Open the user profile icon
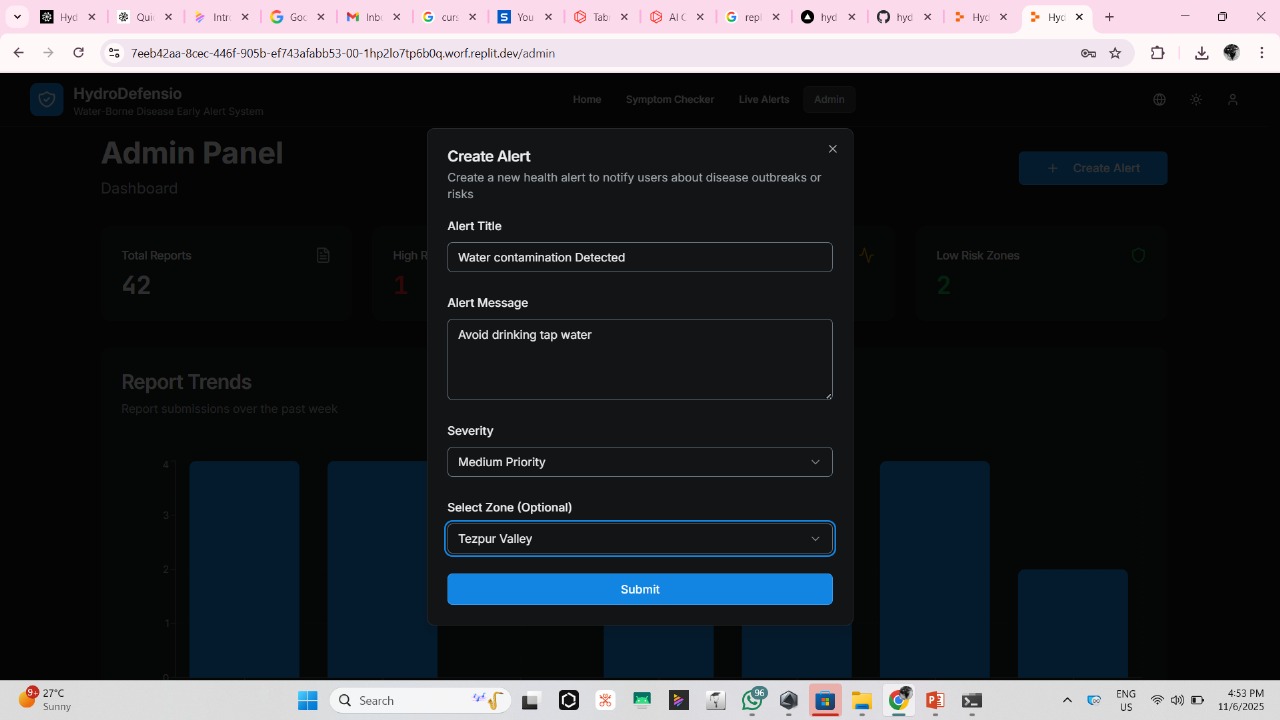The image size is (1280, 720). (1233, 100)
